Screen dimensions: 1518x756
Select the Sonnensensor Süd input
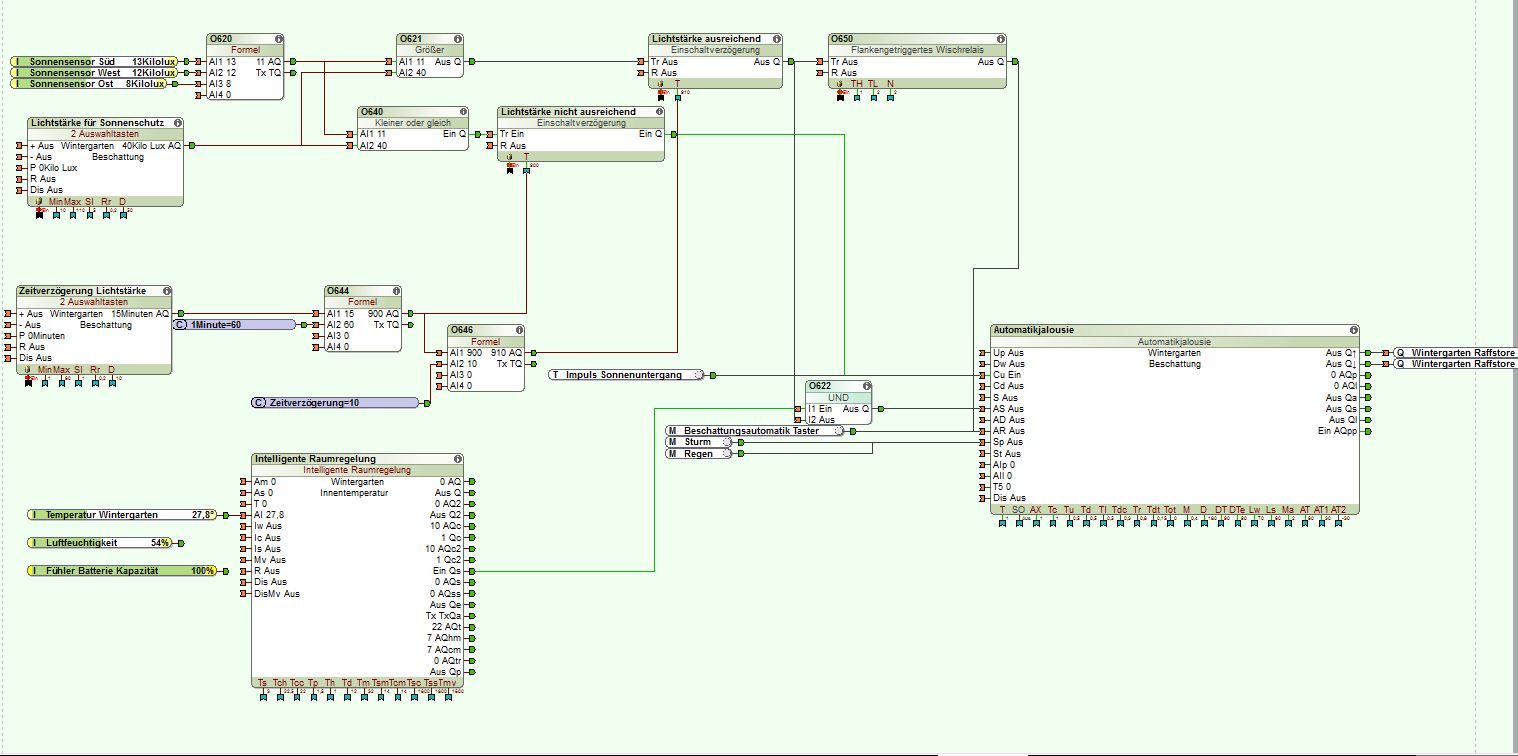[x=95, y=61]
